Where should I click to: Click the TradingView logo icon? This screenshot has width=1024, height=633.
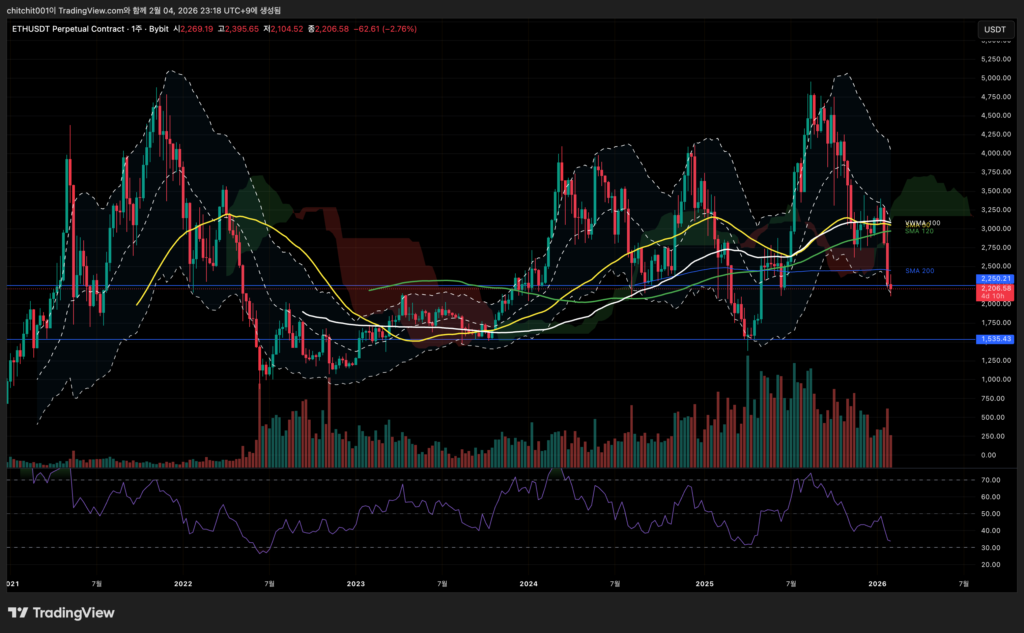pyautogui.click(x=18, y=613)
